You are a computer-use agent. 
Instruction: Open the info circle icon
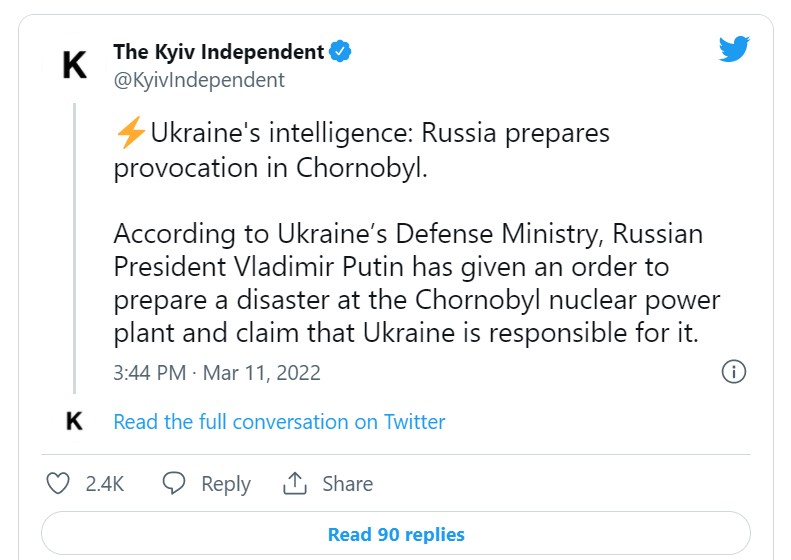pyautogui.click(x=733, y=372)
